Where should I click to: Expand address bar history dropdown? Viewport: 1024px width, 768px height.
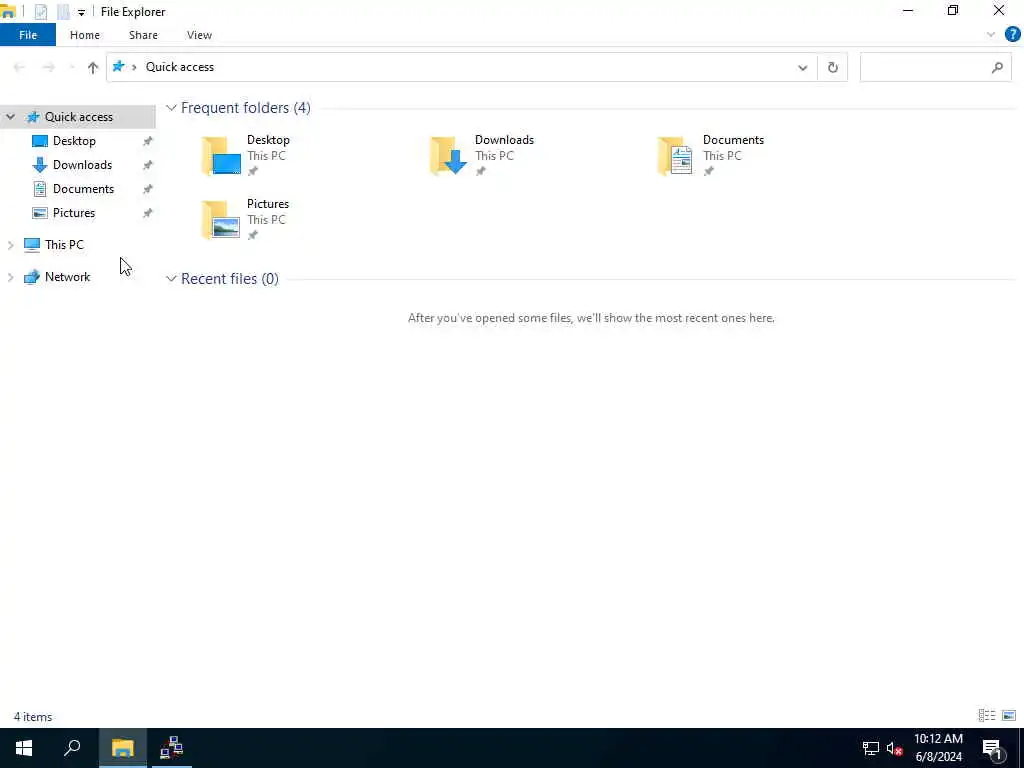[803, 67]
